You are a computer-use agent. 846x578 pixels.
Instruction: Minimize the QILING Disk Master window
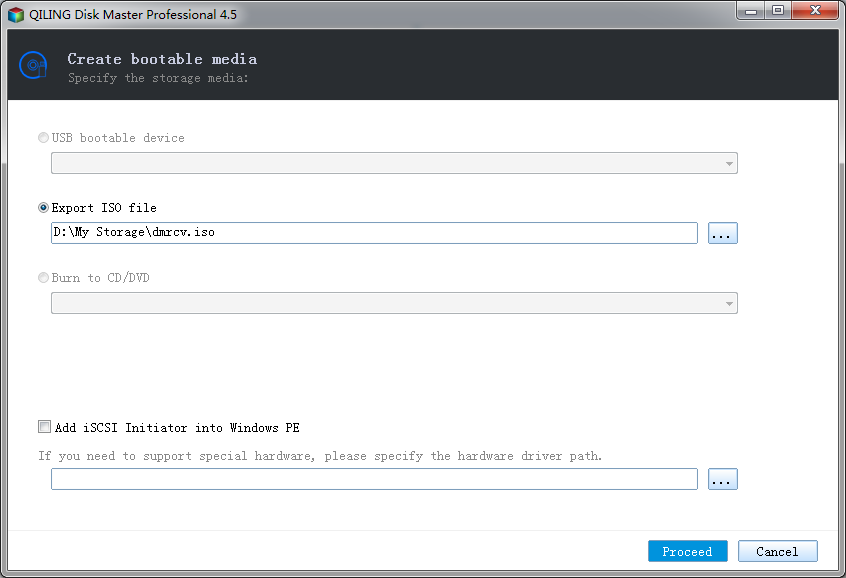[x=751, y=11]
